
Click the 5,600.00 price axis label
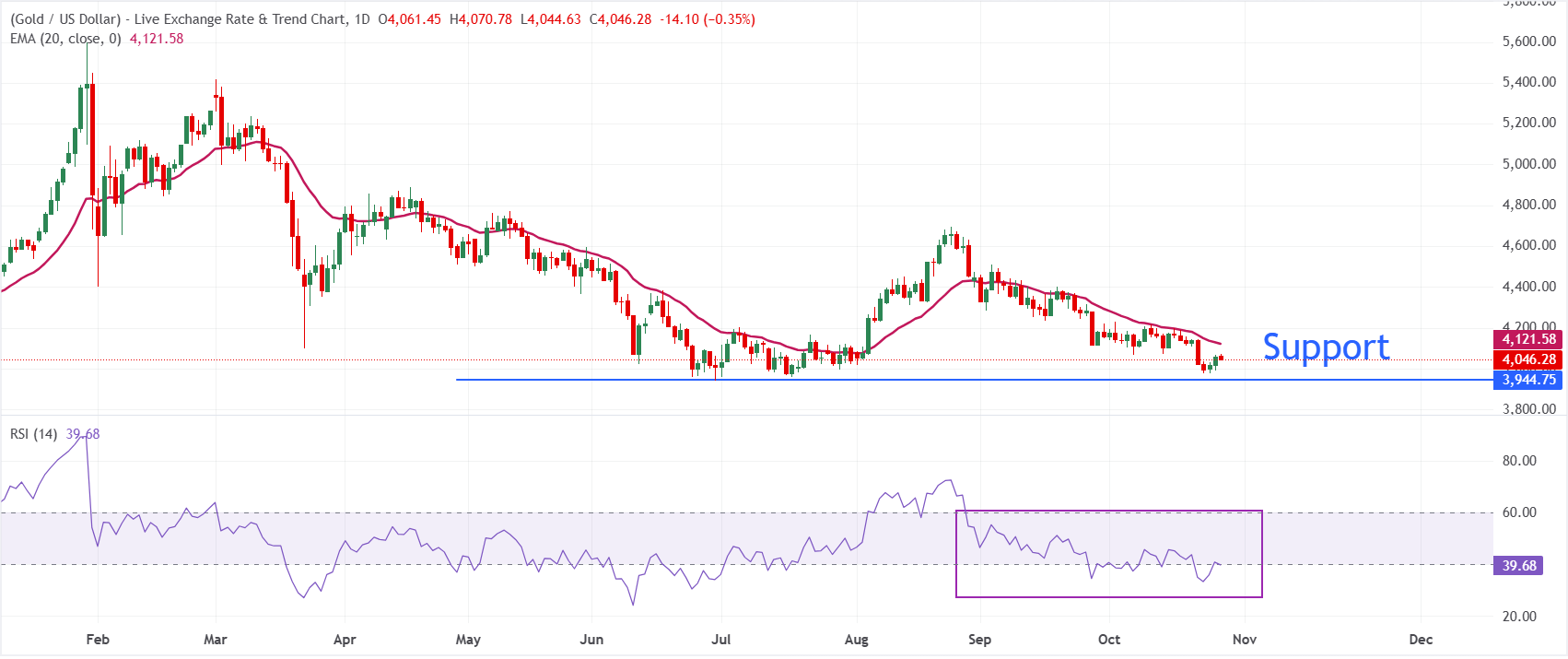pyautogui.click(x=1529, y=41)
